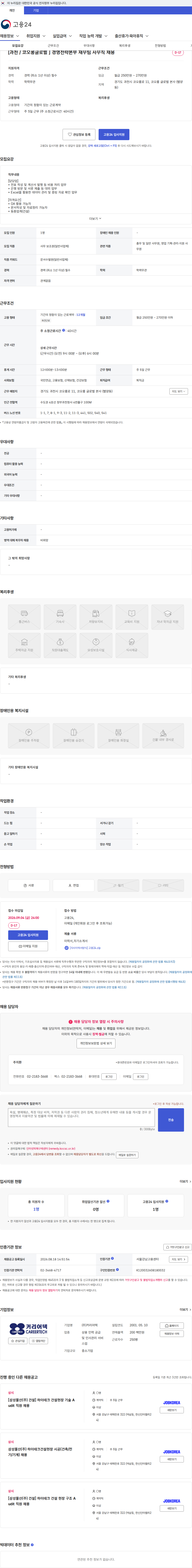
Task: Click the 채용문의 질문하기 button
Action: point(127,1155)
